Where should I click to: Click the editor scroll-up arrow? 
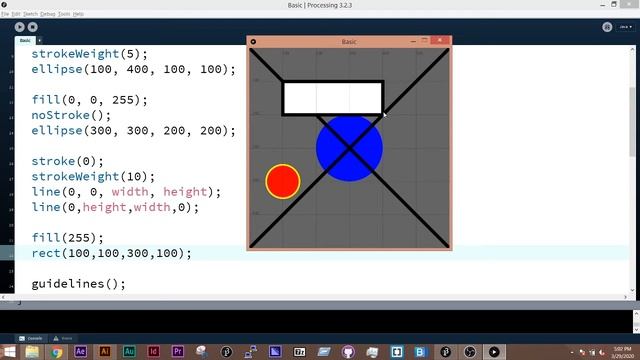pos(632,49)
